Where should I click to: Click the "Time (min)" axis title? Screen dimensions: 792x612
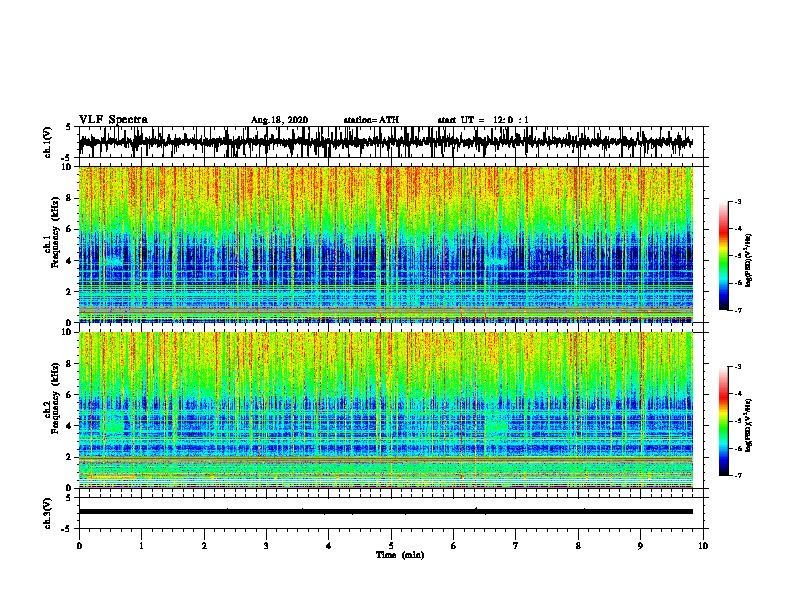click(400, 555)
